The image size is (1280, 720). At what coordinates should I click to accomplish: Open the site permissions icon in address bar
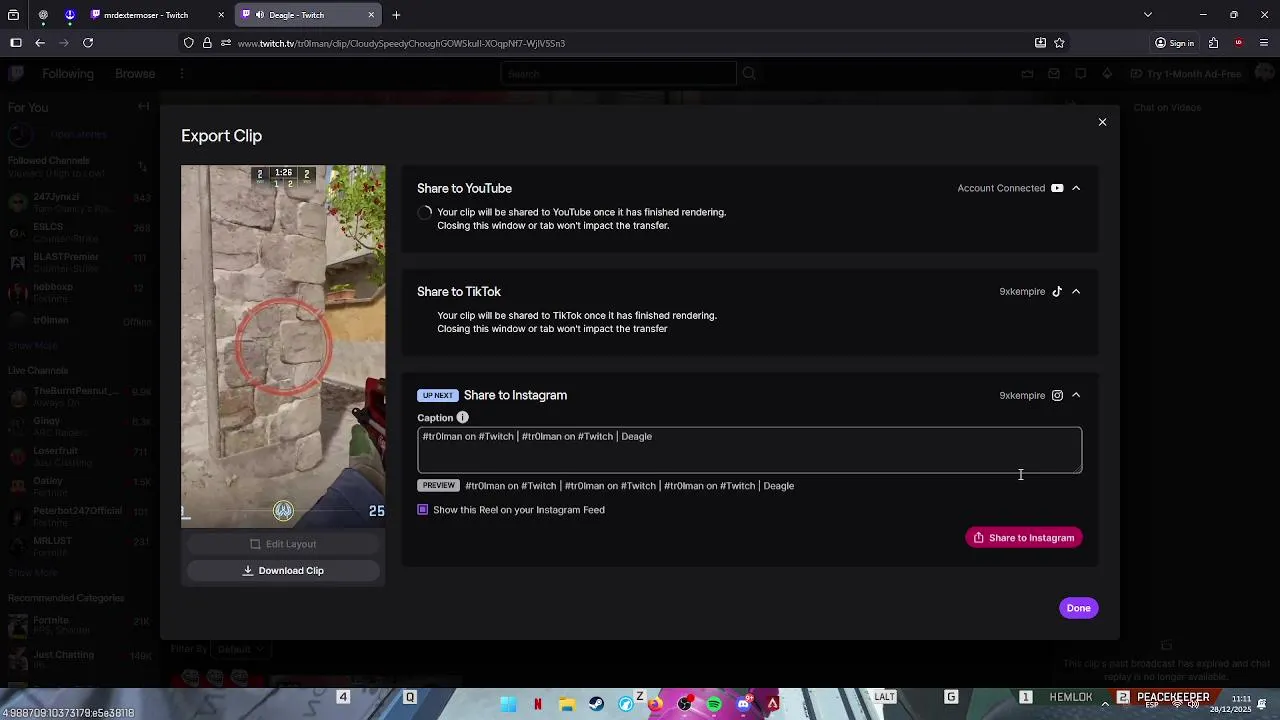(226, 43)
